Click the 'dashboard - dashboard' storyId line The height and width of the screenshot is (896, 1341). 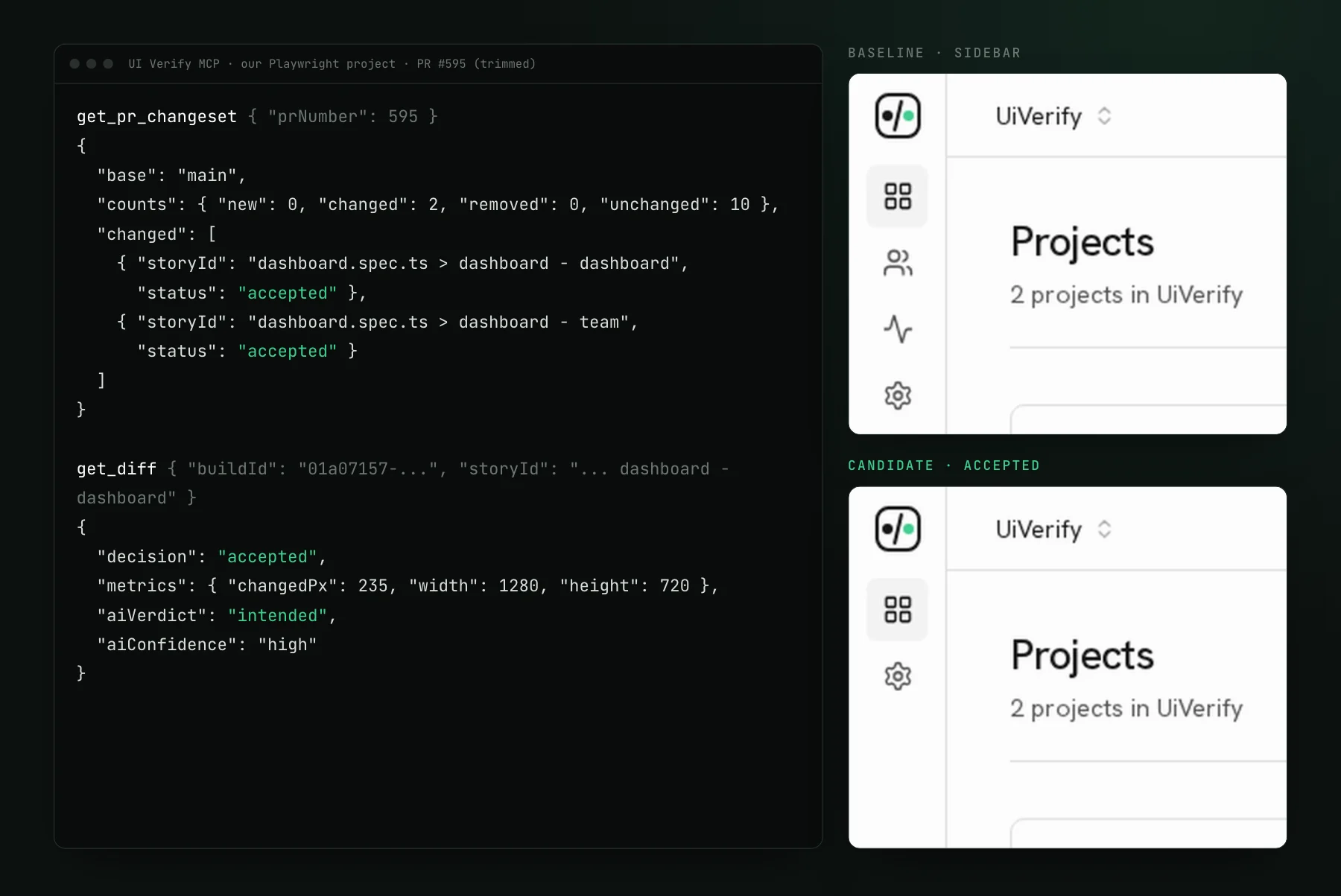(403, 264)
